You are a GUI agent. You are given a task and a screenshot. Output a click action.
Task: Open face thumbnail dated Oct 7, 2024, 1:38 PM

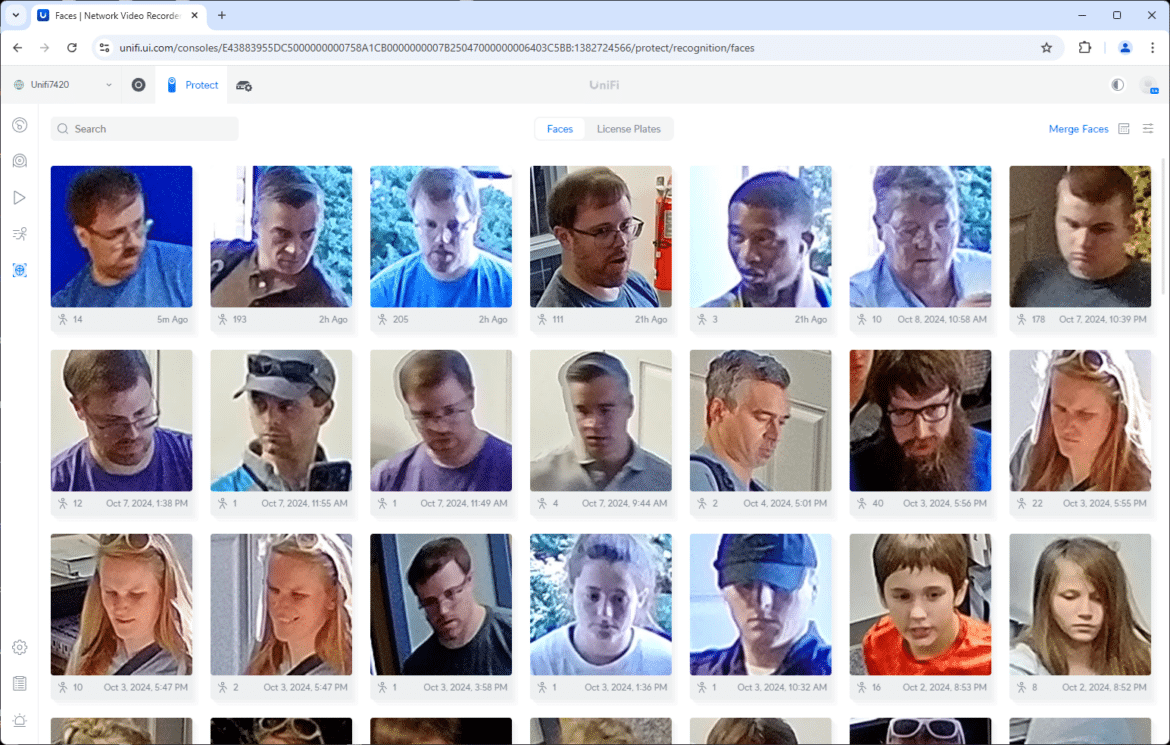point(122,420)
